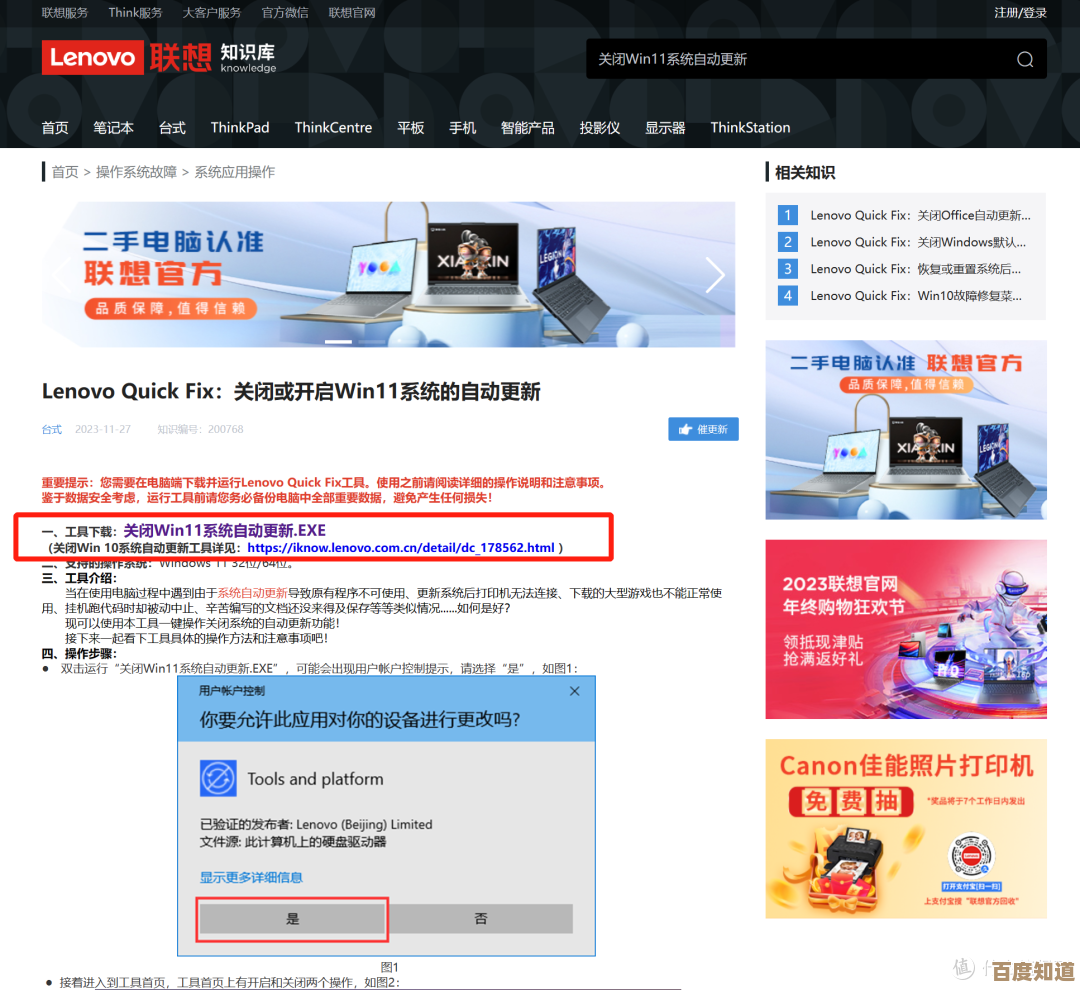The width and height of the screenshot is (1080, 990).
Task: Click the search magnifier icon
Action: (1024, 59)
